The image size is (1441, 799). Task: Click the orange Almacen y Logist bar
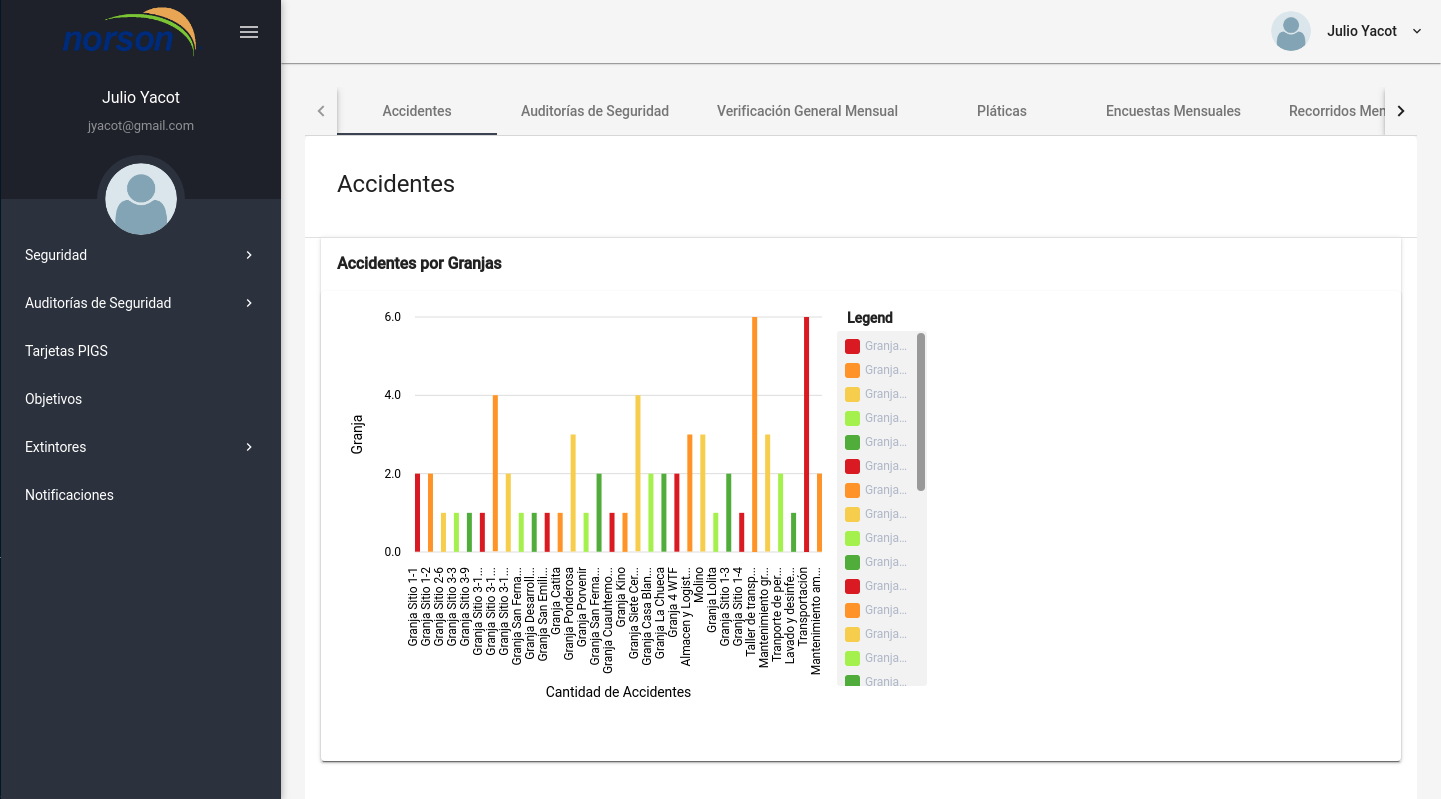690,493
